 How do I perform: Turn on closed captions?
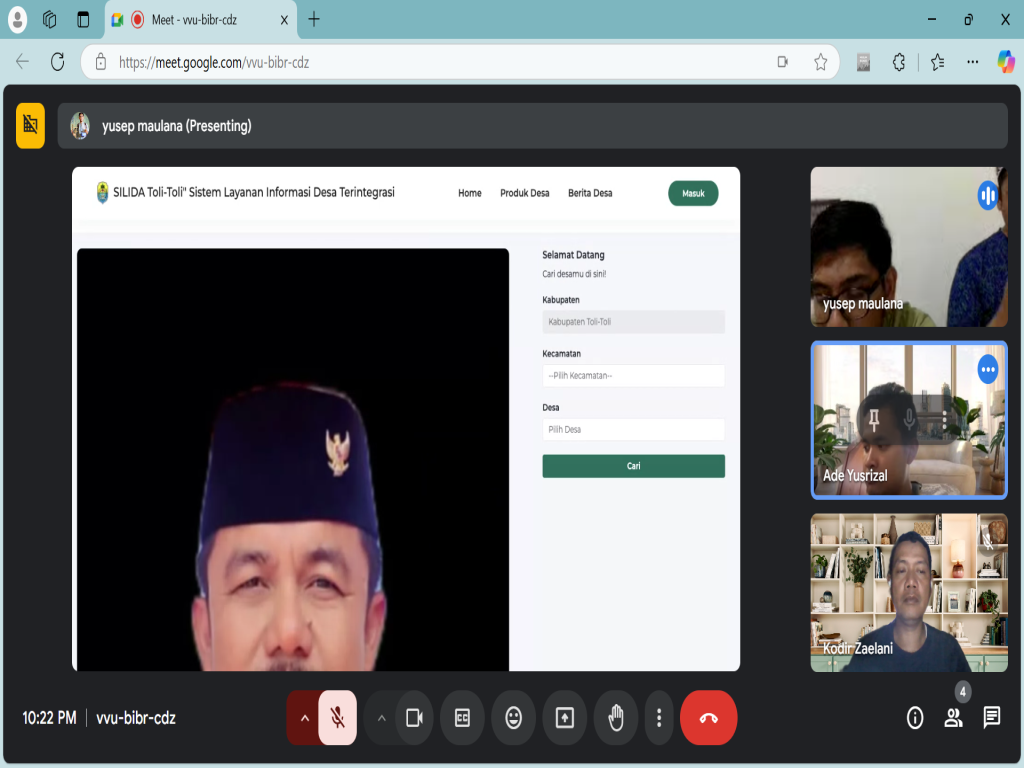462,718
